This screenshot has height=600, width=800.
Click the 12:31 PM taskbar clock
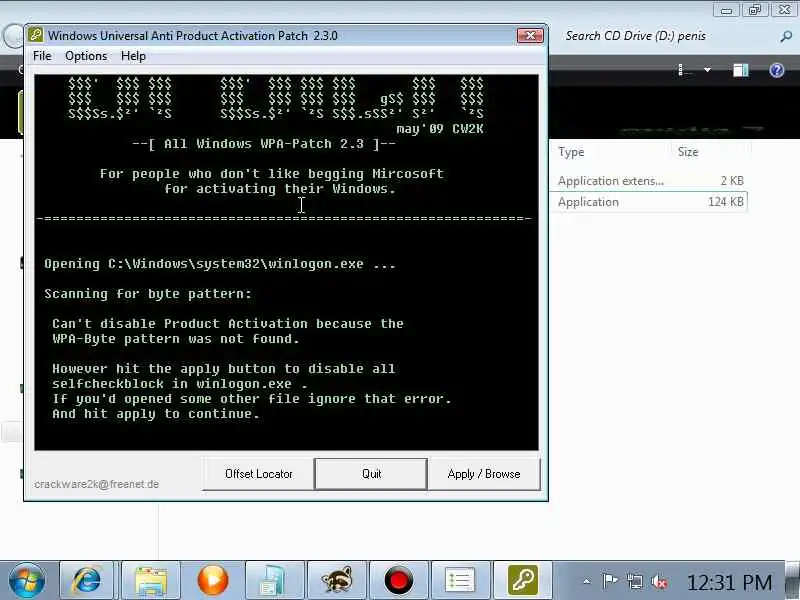coord(730,582)
